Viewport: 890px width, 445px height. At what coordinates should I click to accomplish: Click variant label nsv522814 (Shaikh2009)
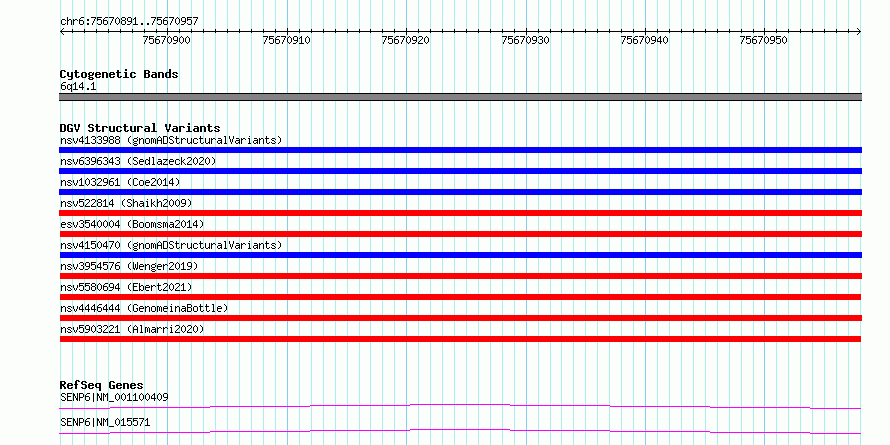point(126,203)
